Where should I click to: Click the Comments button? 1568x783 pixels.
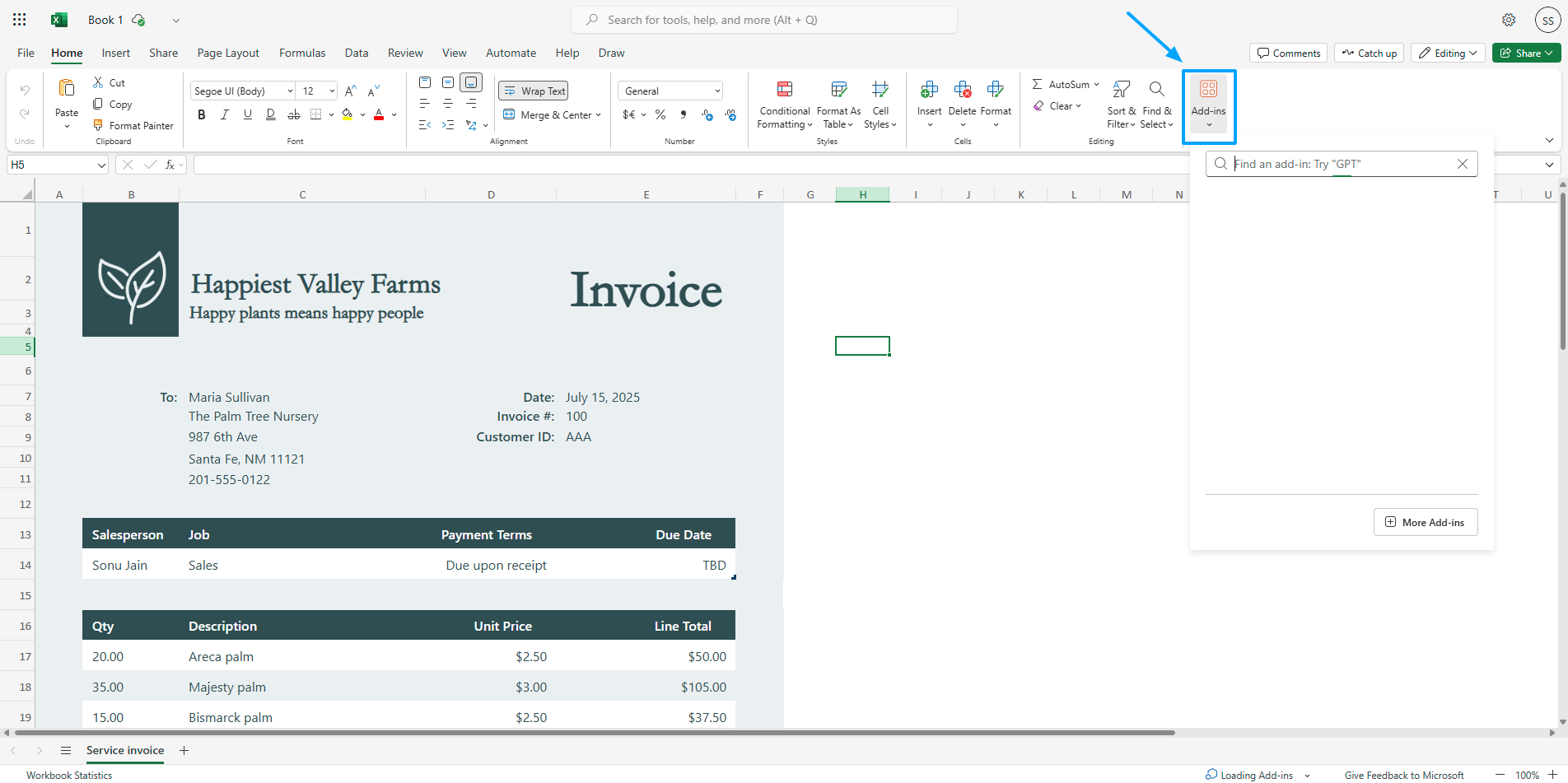point(1288,53)
